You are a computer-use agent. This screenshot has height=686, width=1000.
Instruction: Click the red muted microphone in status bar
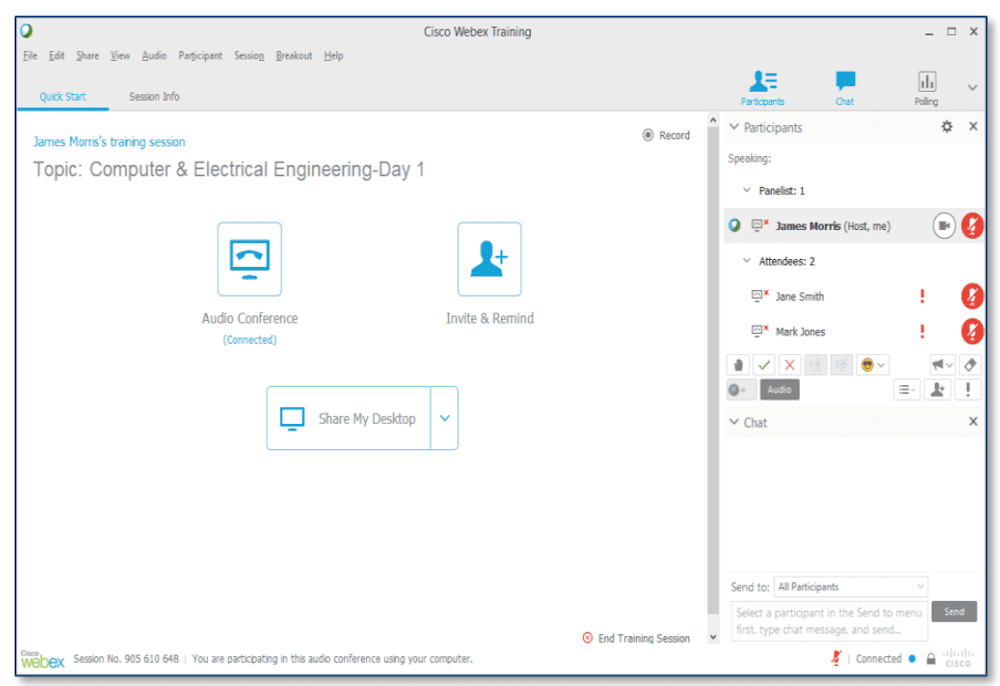[x=835, y=658]
